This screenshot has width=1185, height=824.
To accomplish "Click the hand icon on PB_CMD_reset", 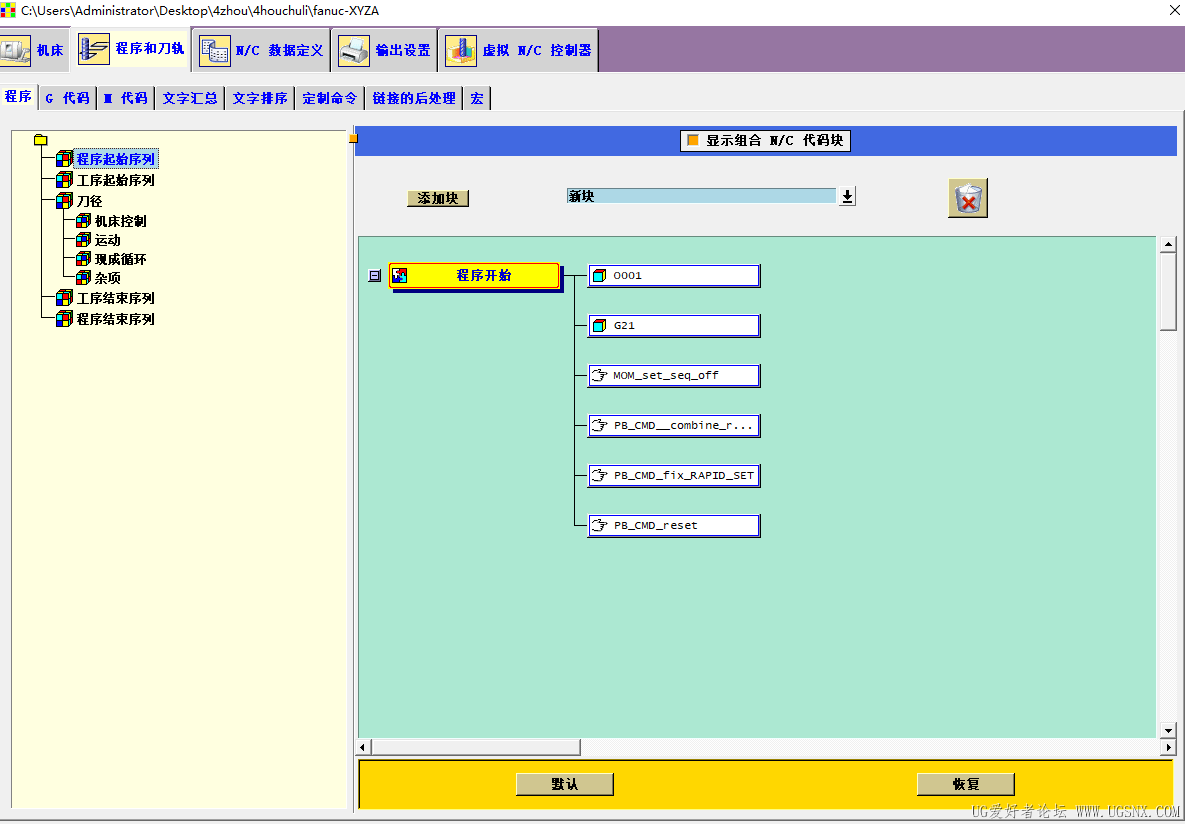I will pyautogui.click(x=599, y=525).
